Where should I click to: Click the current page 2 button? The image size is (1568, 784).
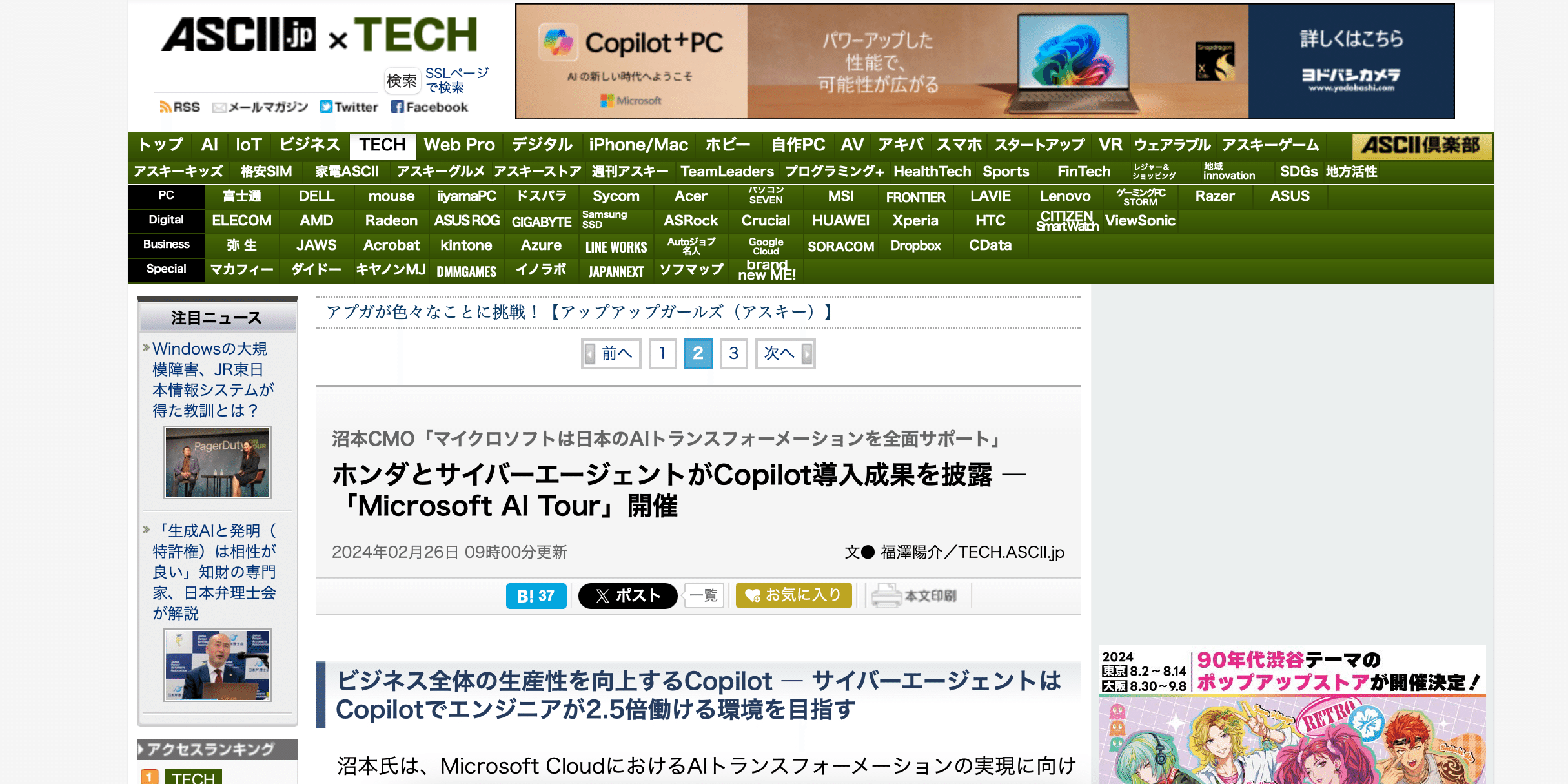[x=698, y=353]
